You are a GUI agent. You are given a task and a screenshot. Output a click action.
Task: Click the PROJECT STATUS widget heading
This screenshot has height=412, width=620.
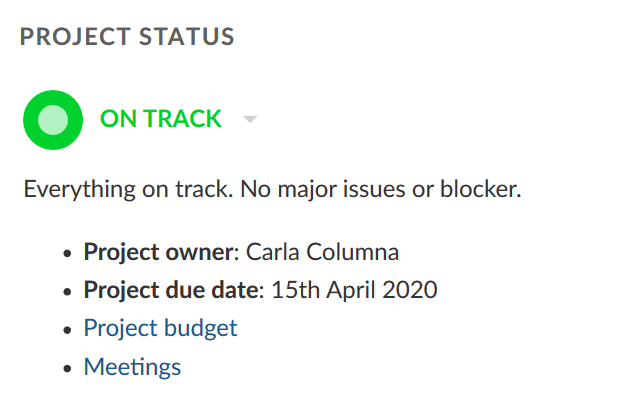[x=127, y=37]
